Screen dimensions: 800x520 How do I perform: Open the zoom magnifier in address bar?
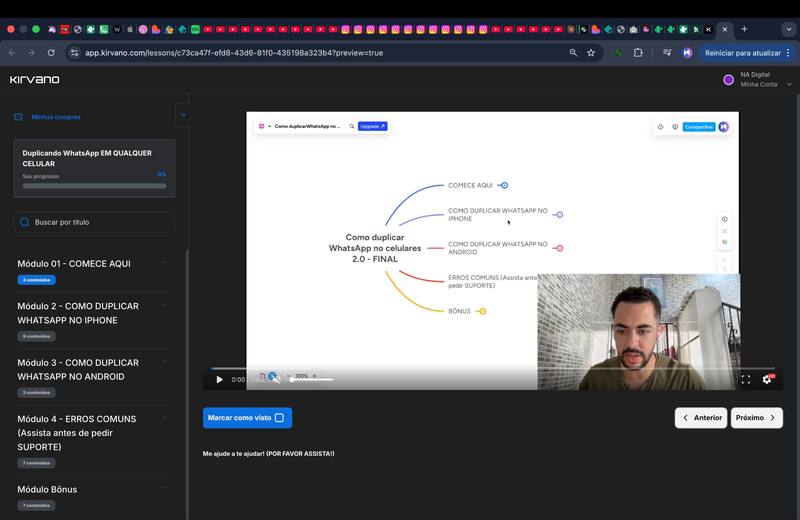573,53
